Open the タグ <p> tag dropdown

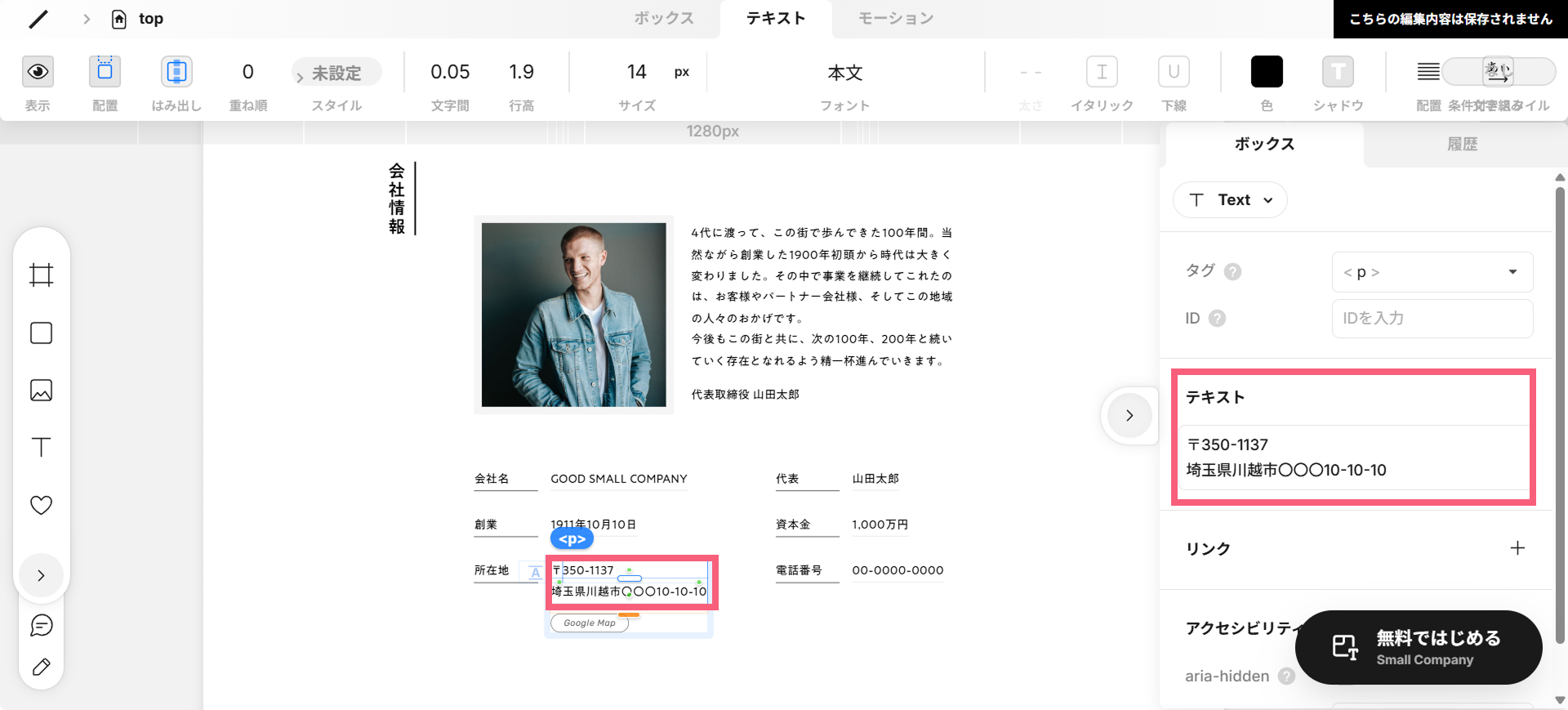[x=1432, y=272]
